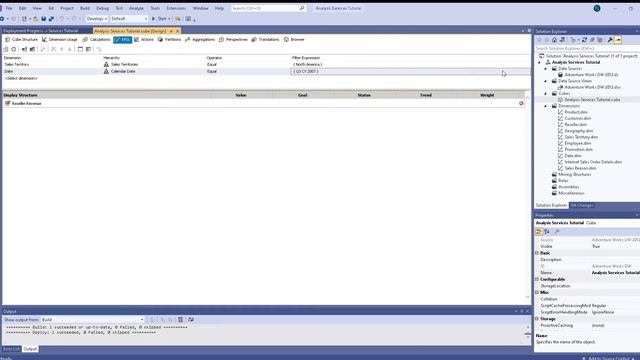Open the Default platform dropdown
Image resolution: width=640 pixels, height=360 pixels.
(129, 19)
